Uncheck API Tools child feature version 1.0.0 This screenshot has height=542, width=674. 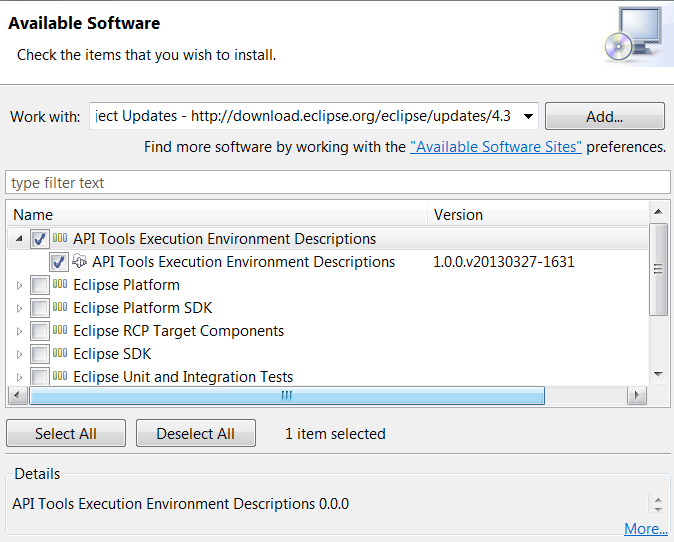(59, 262)
